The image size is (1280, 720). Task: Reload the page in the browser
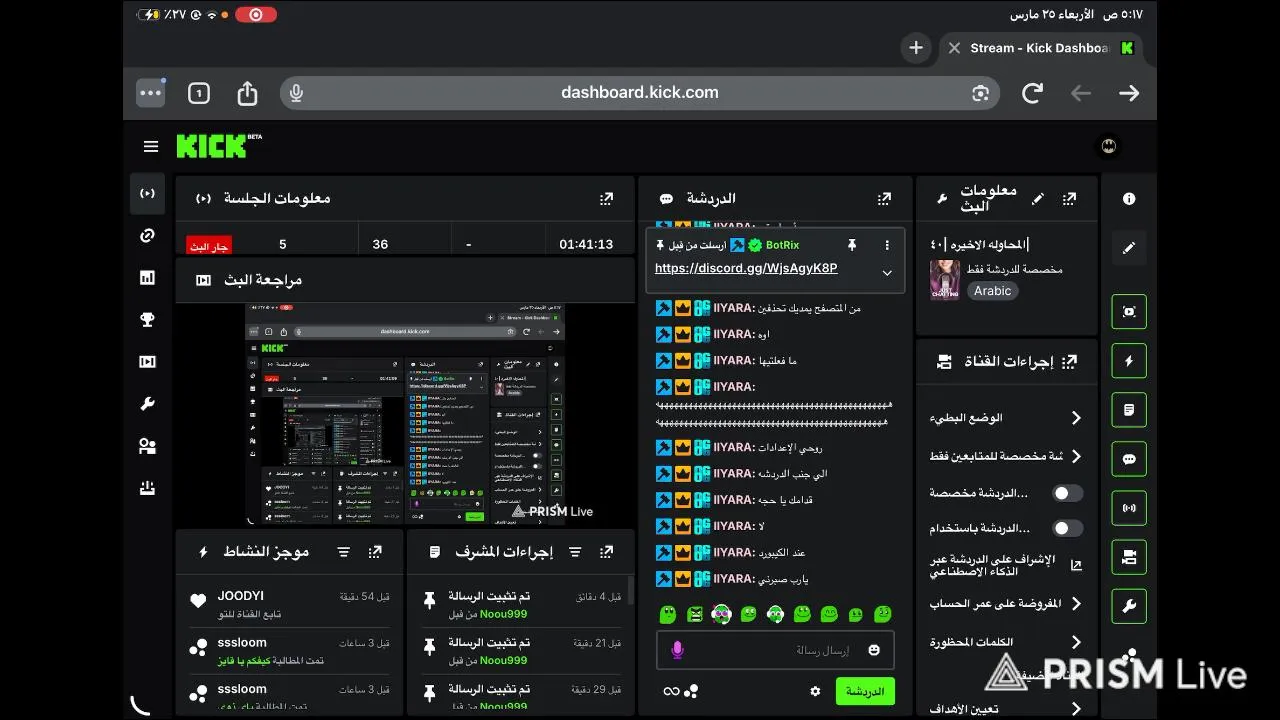[1032, 93]
